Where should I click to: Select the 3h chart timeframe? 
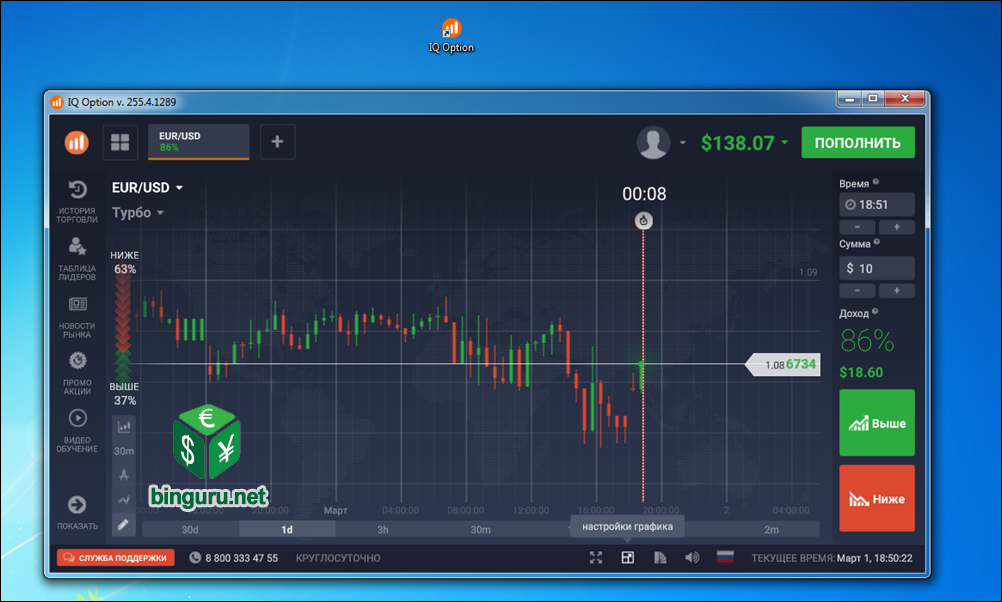point(383,529)
